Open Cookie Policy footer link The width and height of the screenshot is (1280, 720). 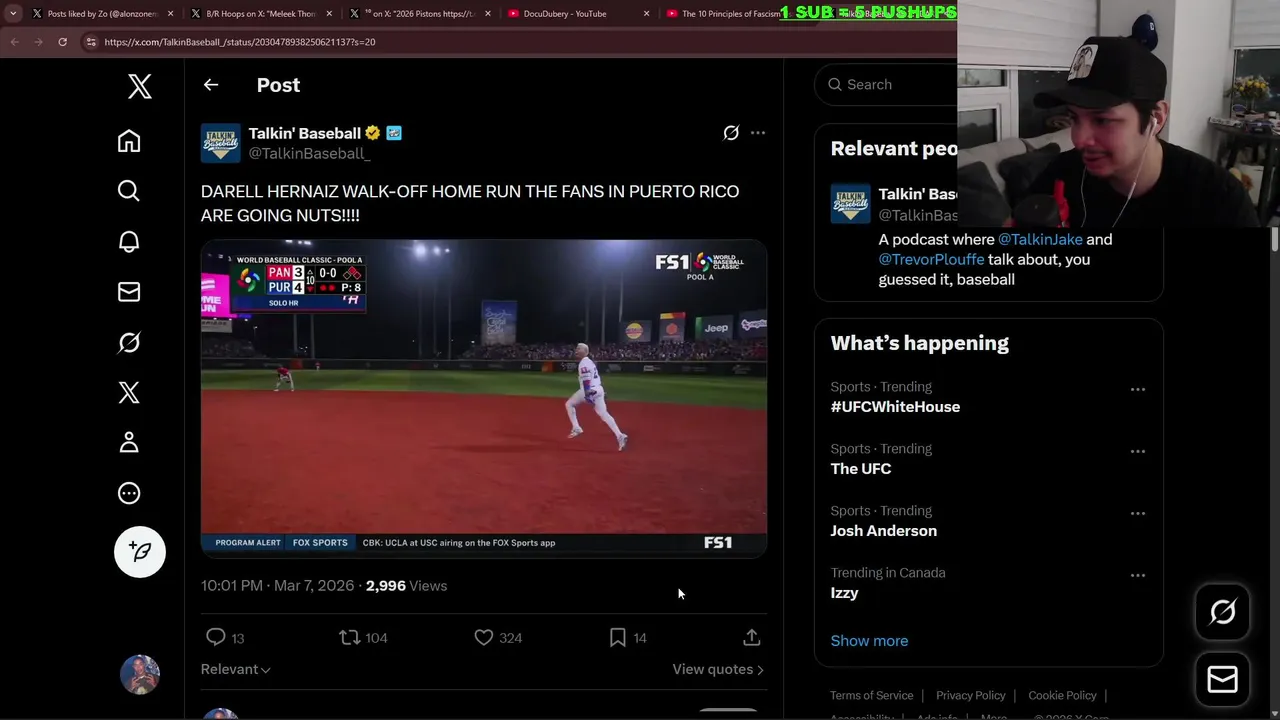[1062, 695]
